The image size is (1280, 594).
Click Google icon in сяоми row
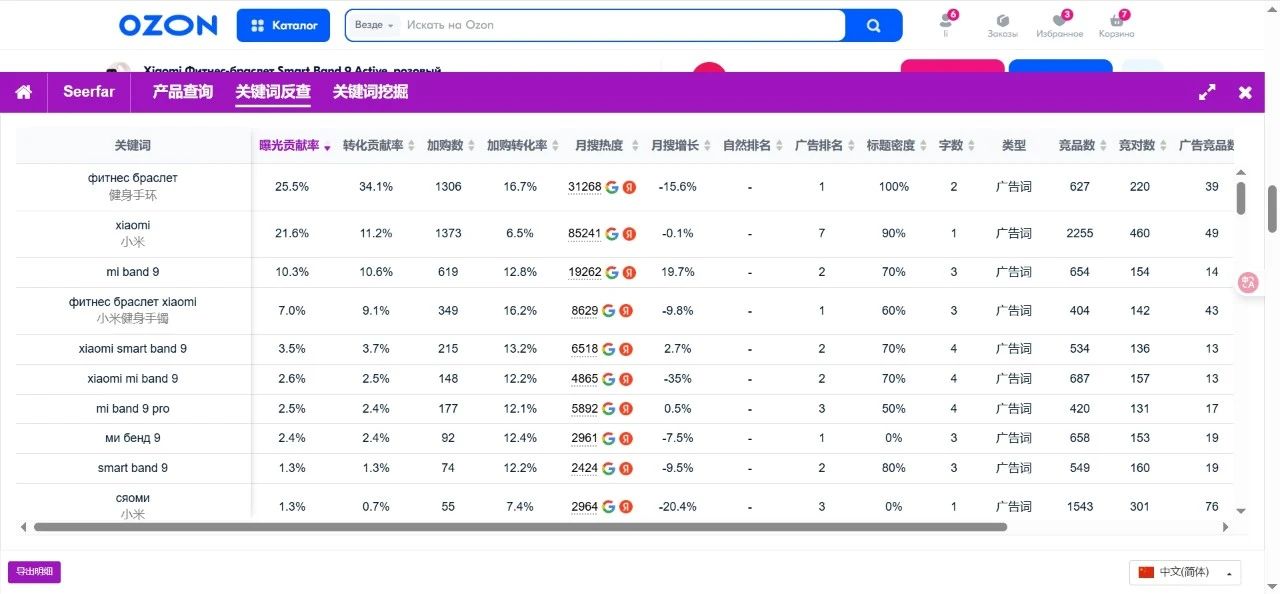(608, 507)
